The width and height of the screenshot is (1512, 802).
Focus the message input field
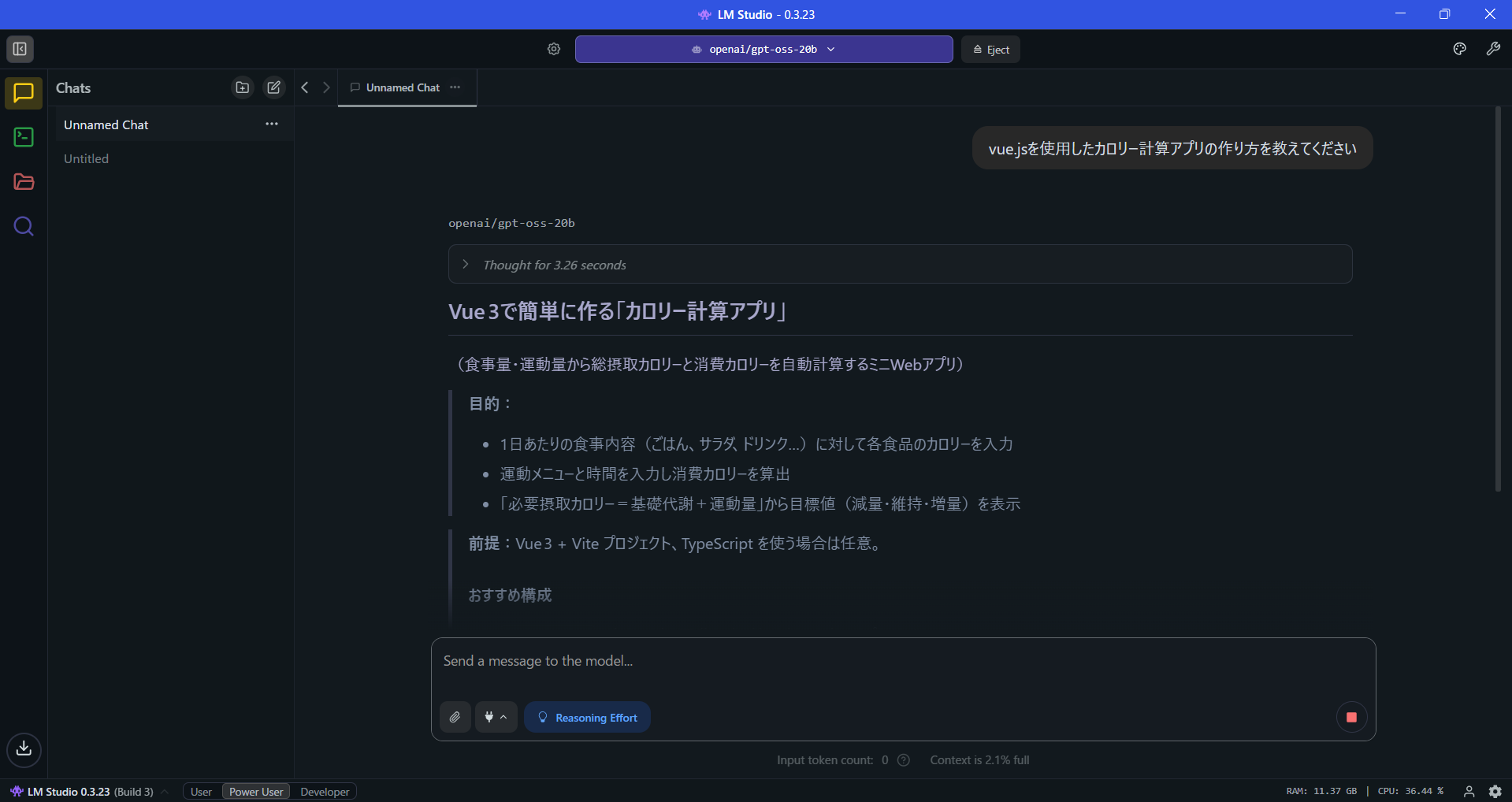point(903,661)
